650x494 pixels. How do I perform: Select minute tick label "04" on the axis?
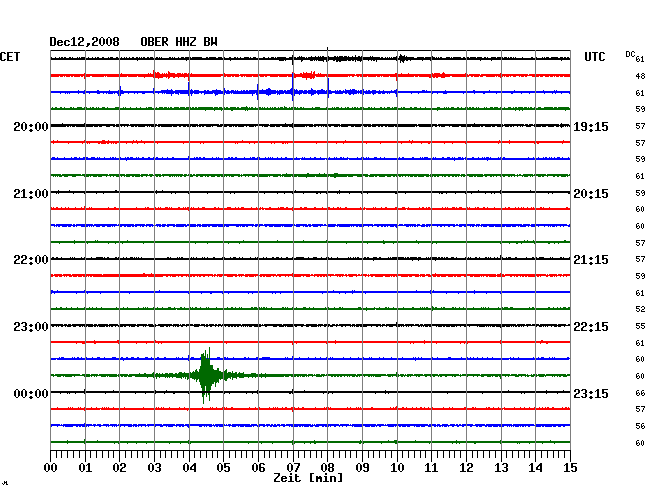pos(189,467)
